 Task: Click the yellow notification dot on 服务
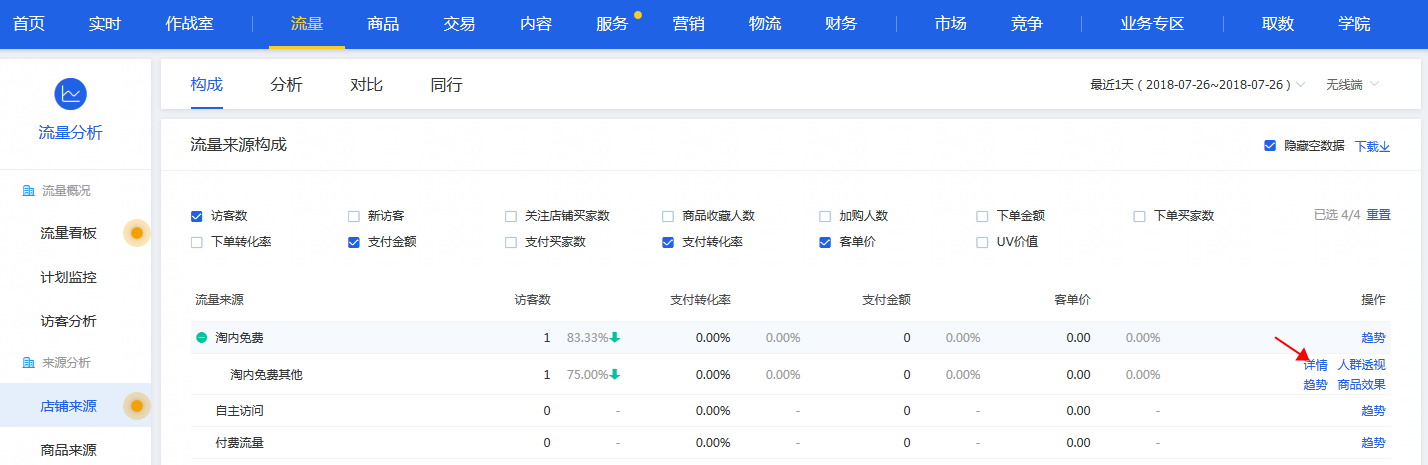pyautogui.click(x=638, y=15)
